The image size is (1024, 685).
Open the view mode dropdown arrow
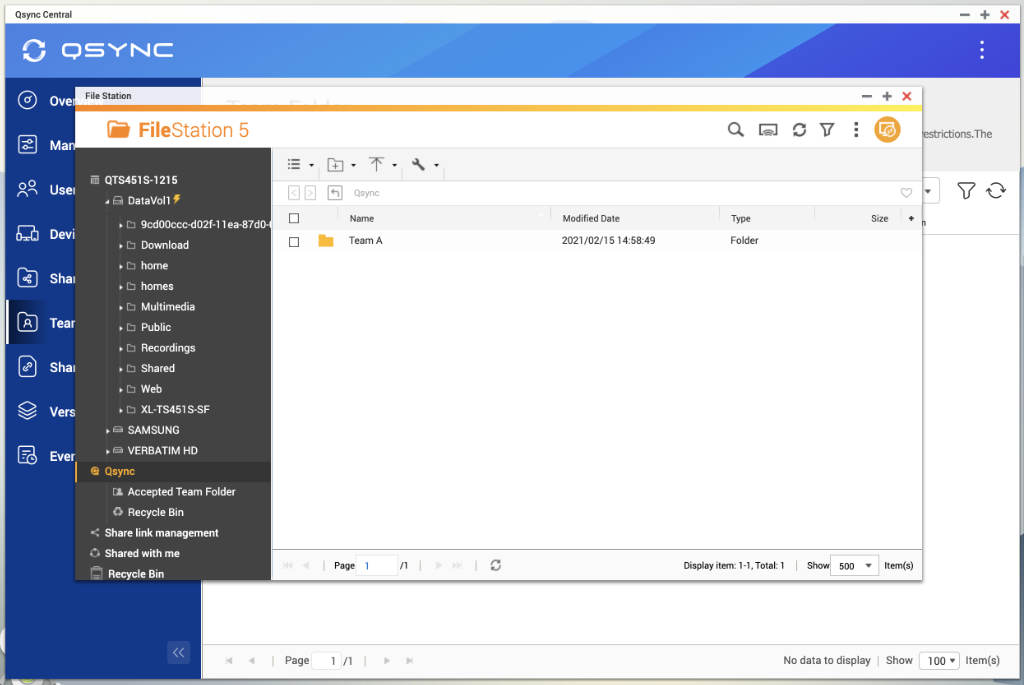click(312, 165)
